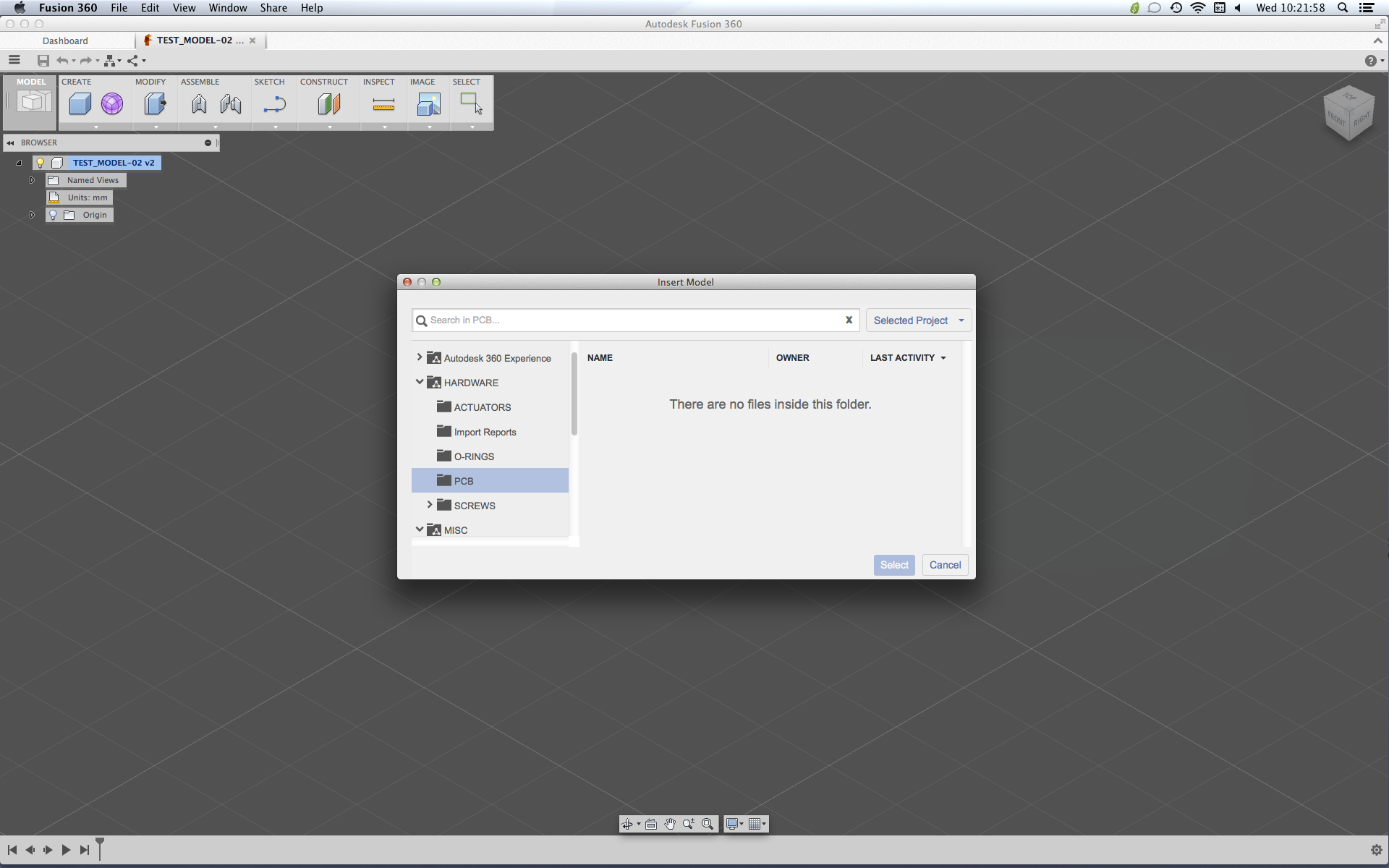Switch to the Dashboard tab
The image size is (1389, 868).
click(65, 41)
